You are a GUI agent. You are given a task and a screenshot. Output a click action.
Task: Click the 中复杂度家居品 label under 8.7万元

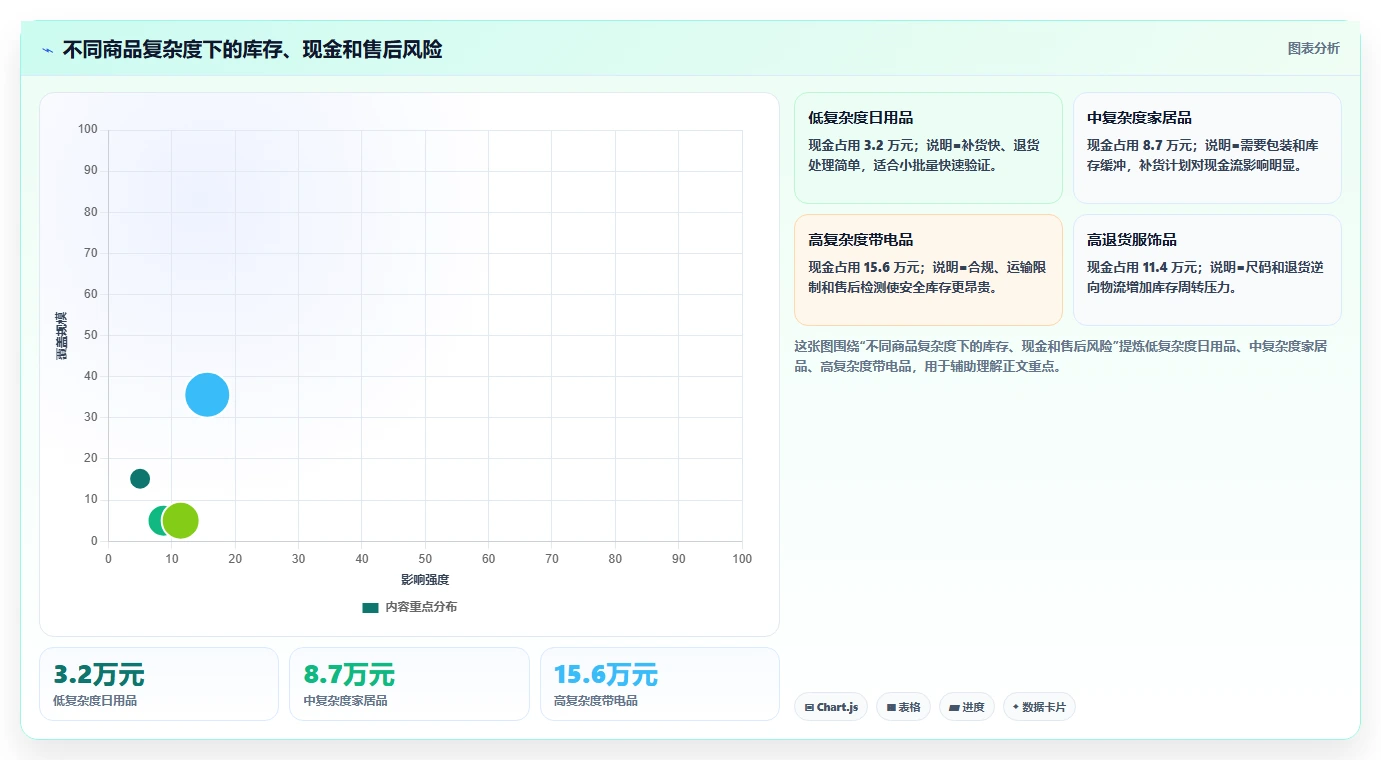346,701
